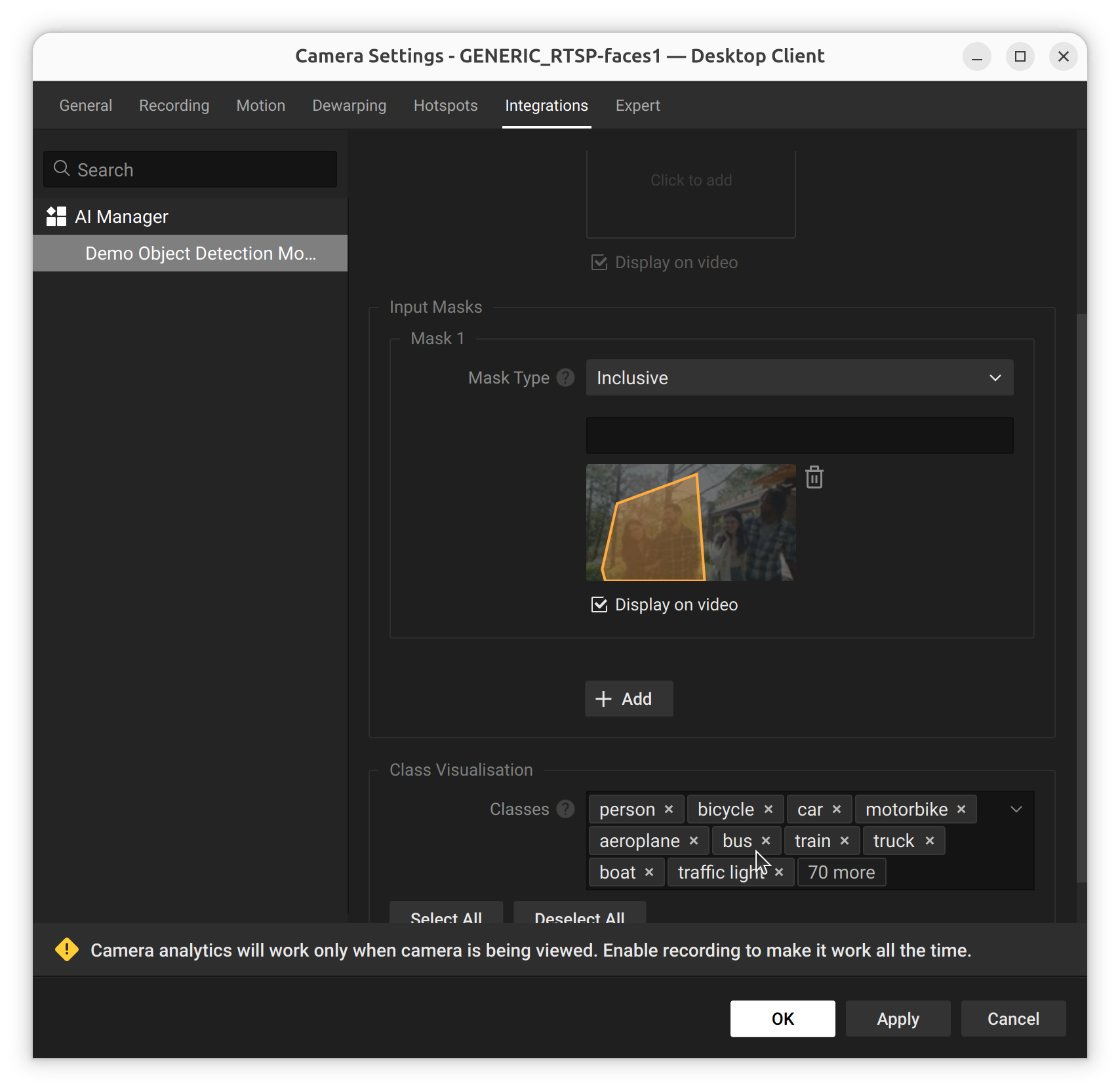Click the Click to add region box
The height and width of the screenshot is (1091, 1120).
coord(690,194)
